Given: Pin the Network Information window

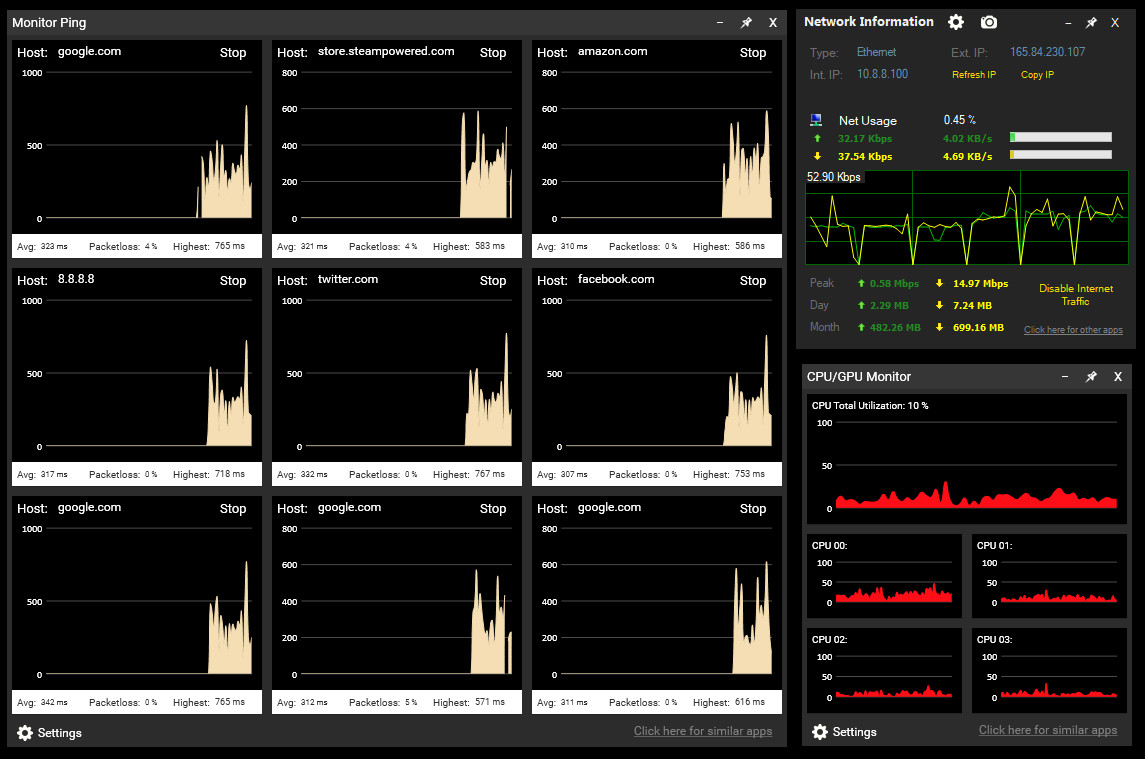Looking at the screenshot, I should coord(1091,23).
